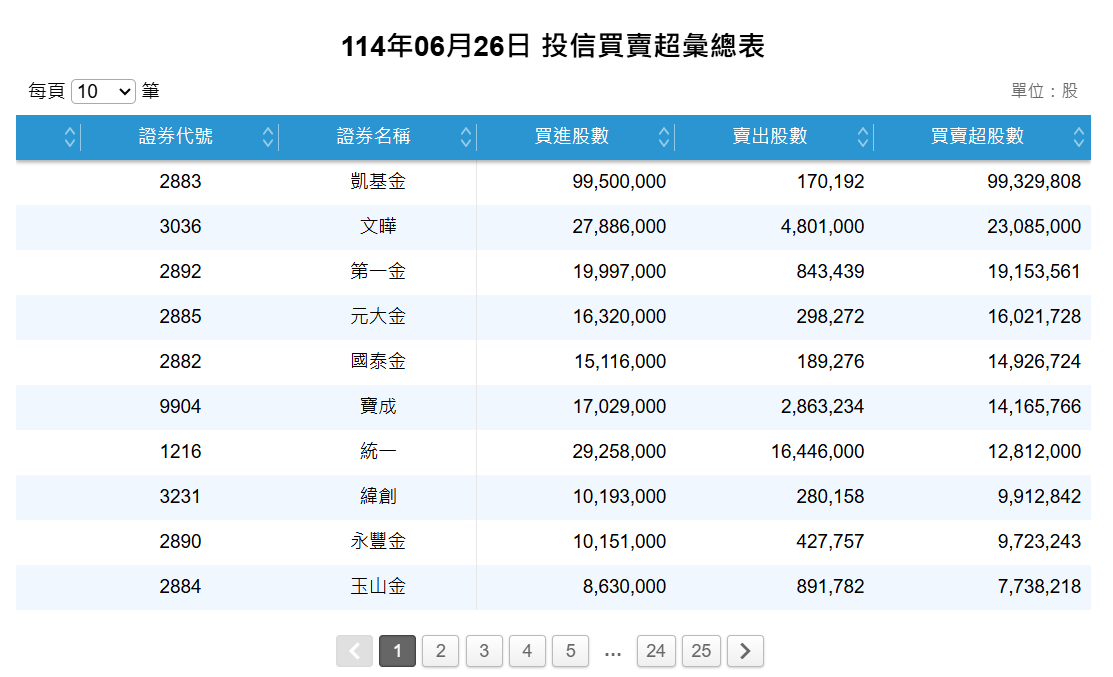Jump to last page 25
1113x677 pixels.
coord(701,651)
